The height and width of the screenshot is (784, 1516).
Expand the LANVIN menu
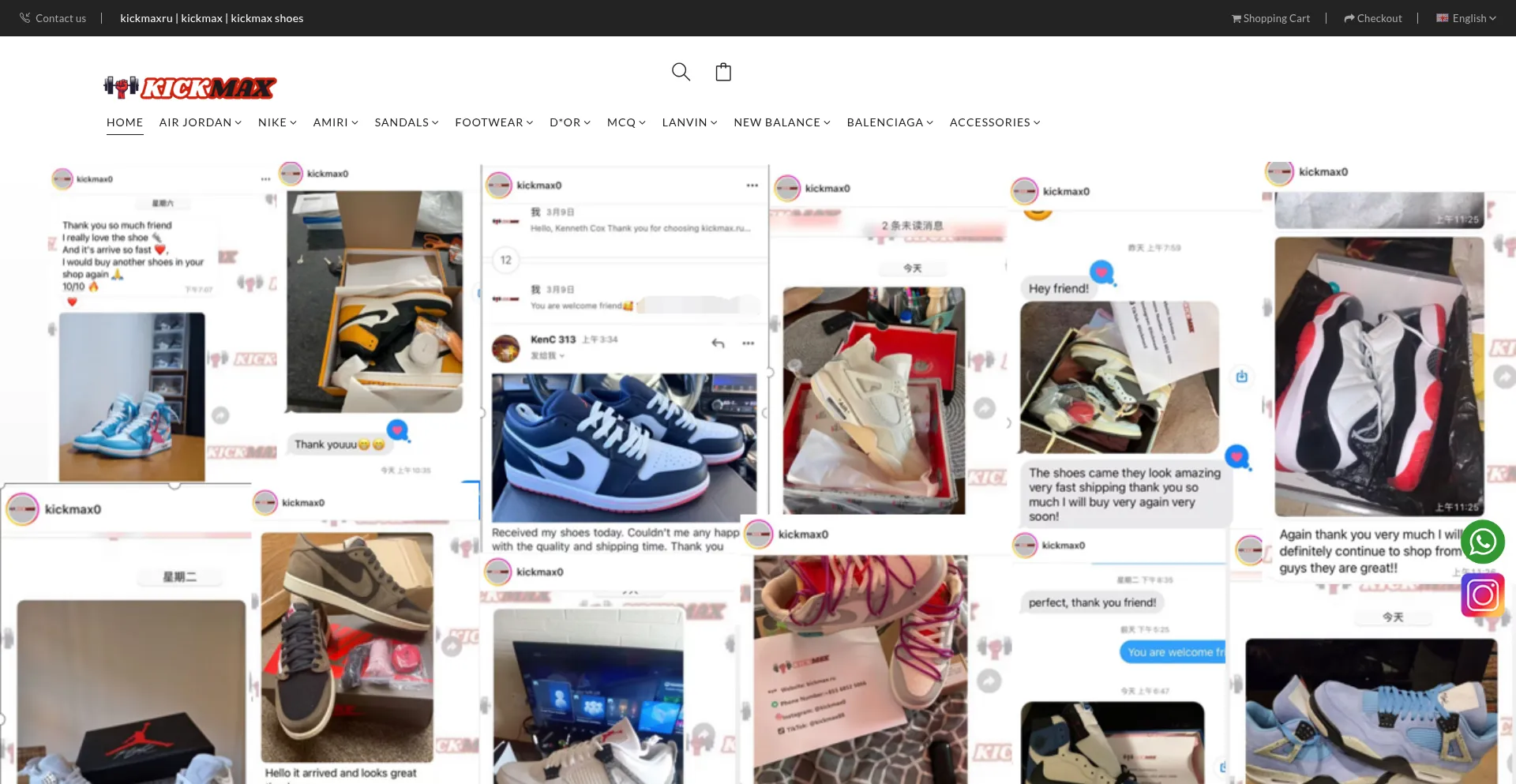click(x=689, y=122)
